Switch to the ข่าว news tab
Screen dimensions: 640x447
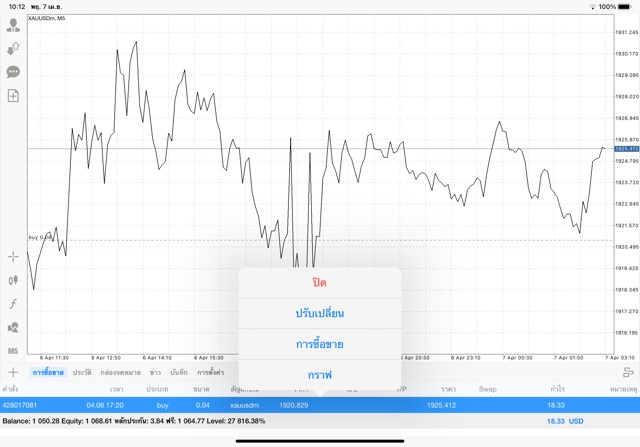tap(154, 372)
